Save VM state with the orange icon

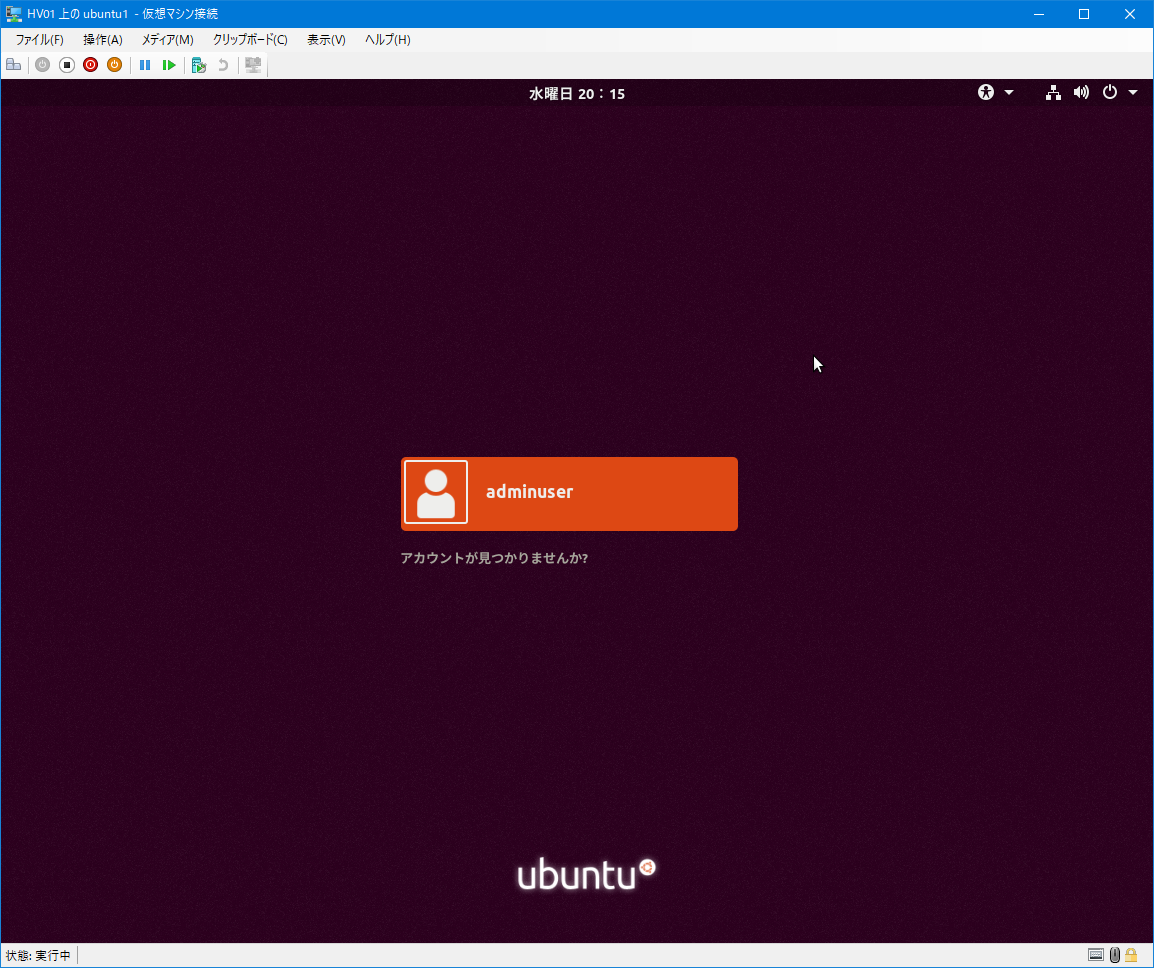pos(114,65)
